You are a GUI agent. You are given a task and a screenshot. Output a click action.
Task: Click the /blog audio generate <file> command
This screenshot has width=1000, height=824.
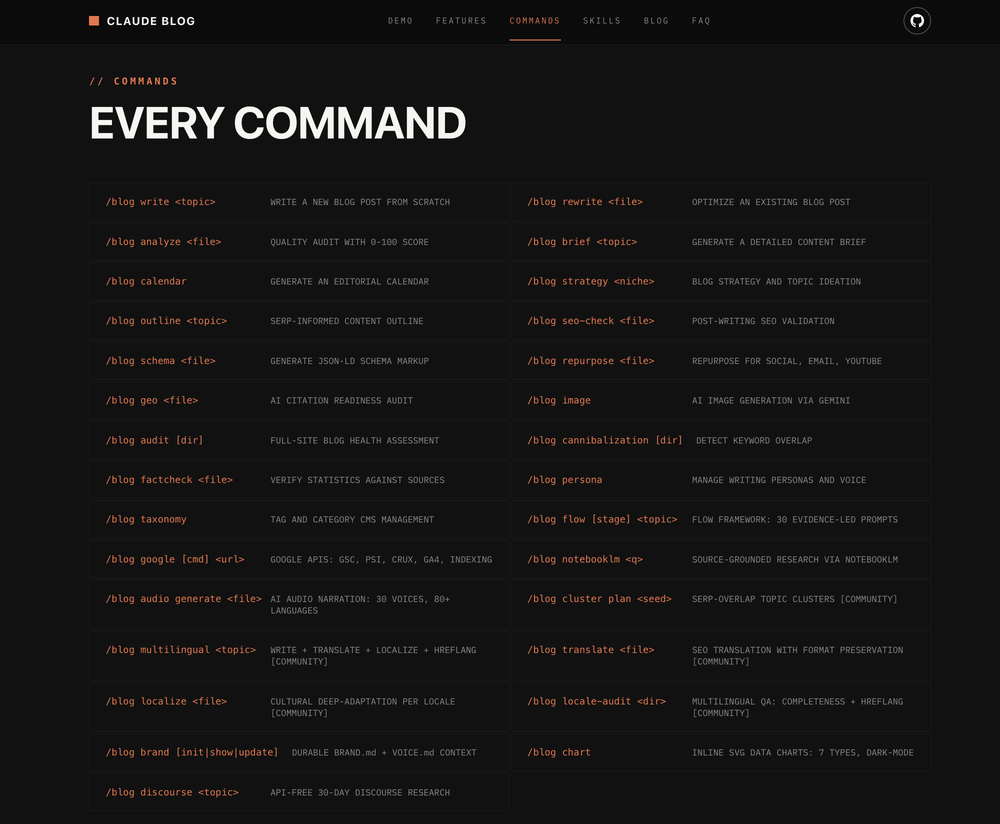click(x=184, y=598)
